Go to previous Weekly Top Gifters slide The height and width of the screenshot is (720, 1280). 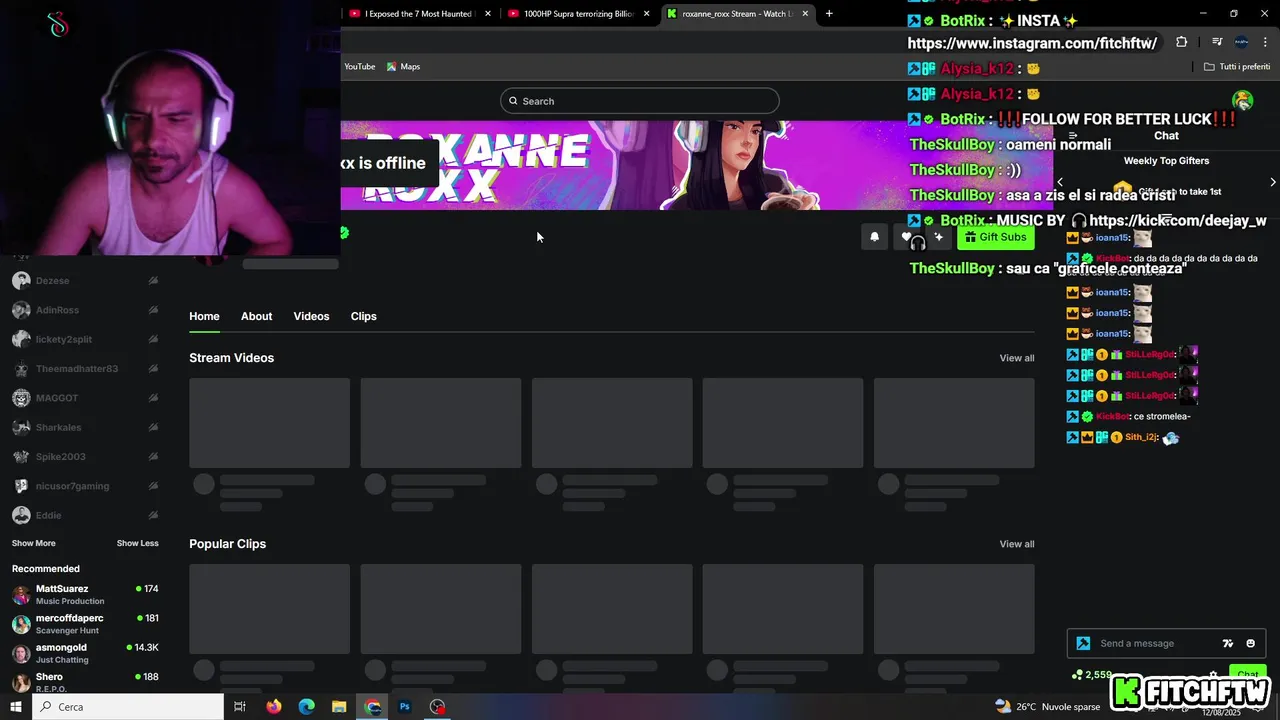point(1060,182)
